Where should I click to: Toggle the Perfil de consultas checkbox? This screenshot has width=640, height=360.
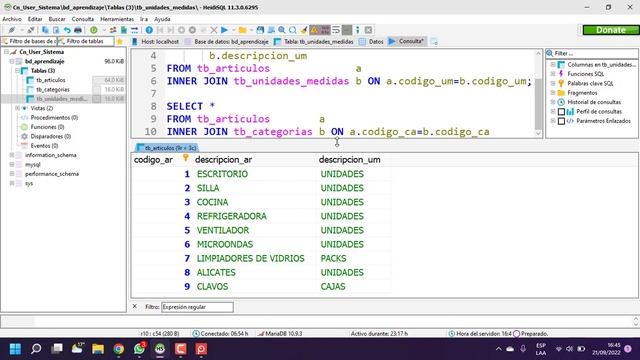(x=561, y=111)
